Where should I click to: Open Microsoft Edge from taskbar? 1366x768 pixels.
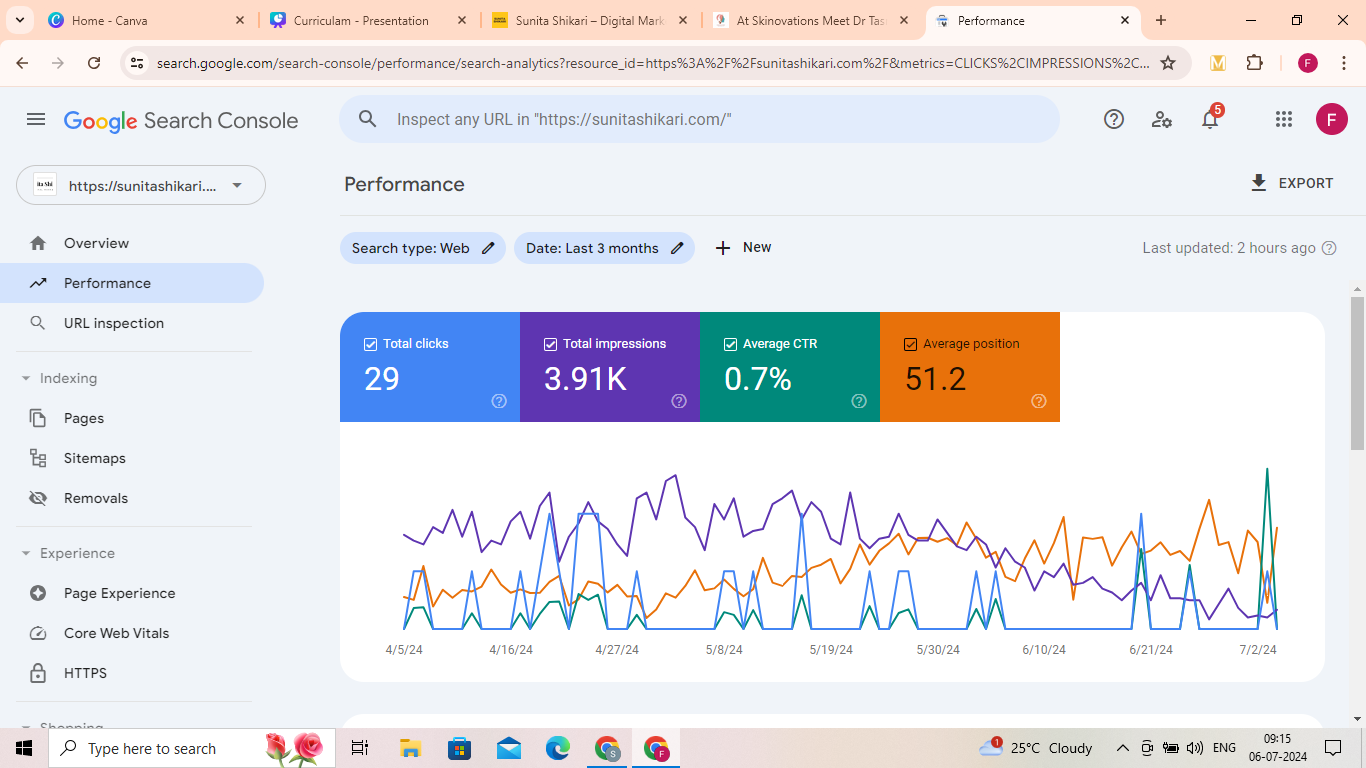(x=558, y=748)
